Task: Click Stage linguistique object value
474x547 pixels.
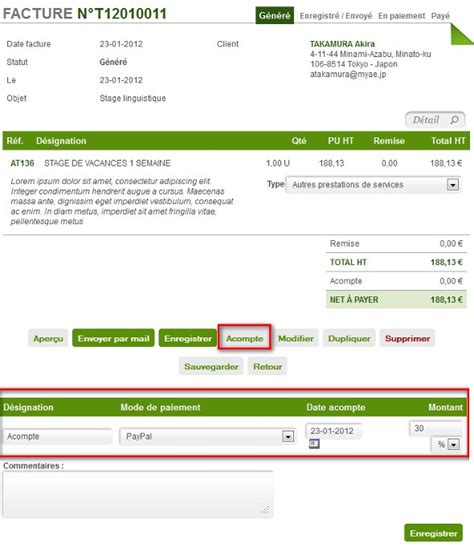Action: [x=133, y=98]
